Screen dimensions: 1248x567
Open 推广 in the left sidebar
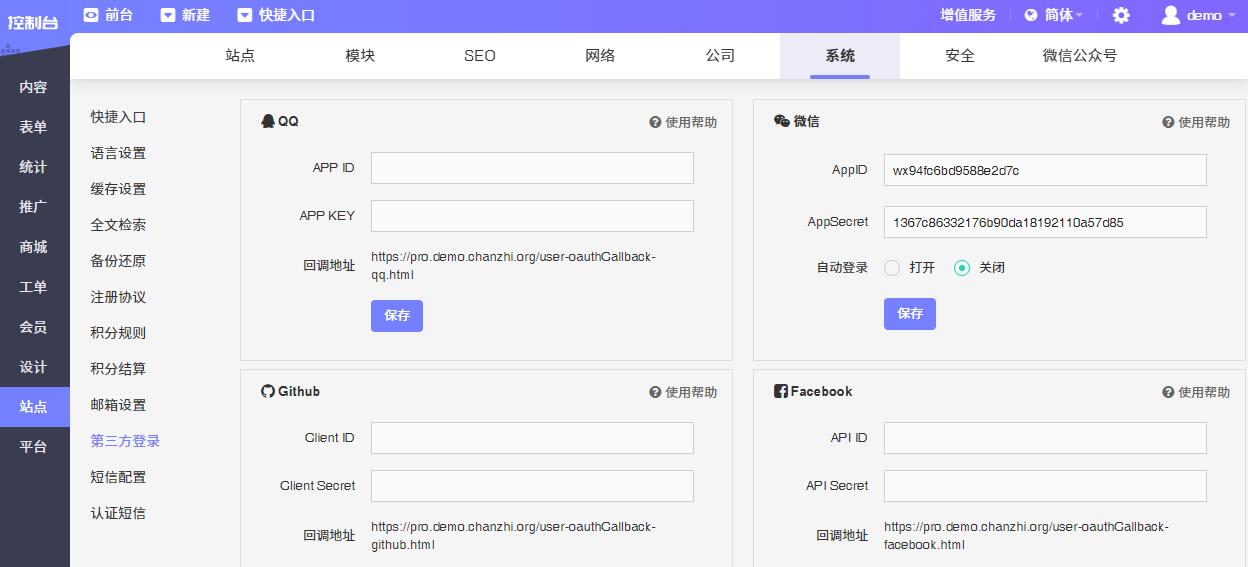coord(35,207)
